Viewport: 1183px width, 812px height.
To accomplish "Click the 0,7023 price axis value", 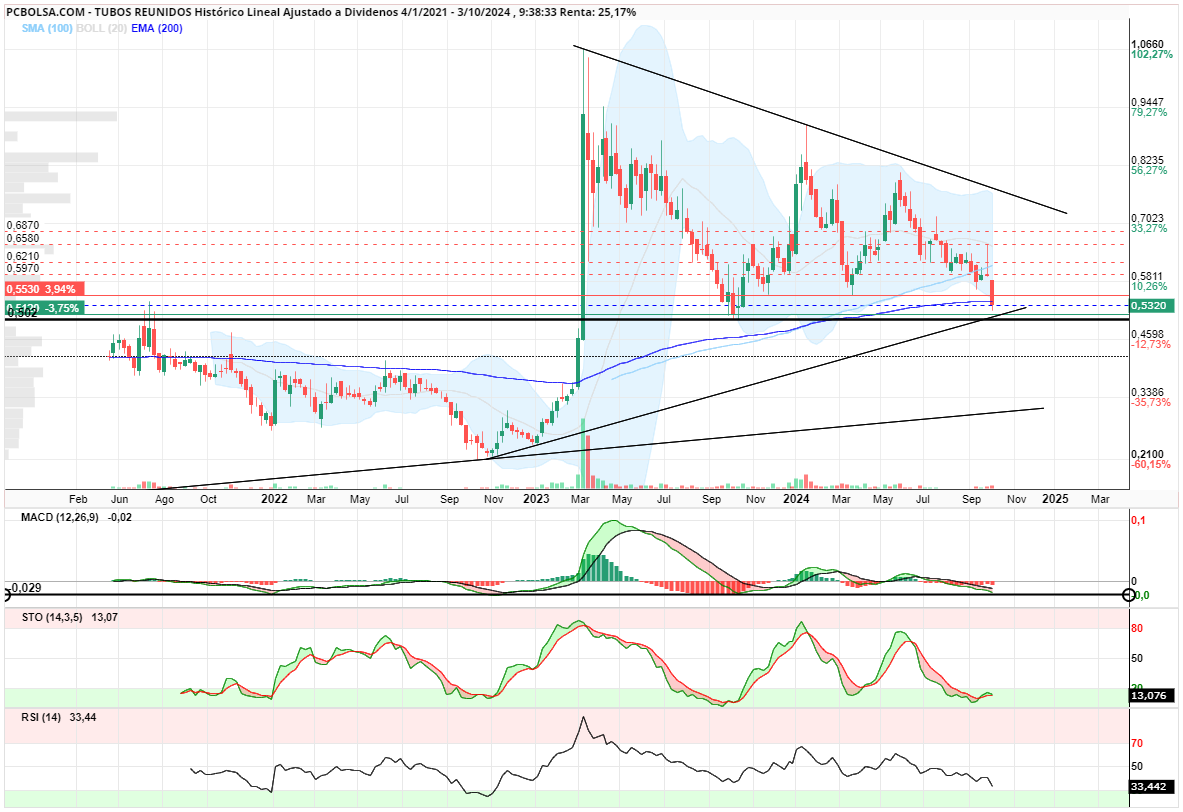I will pos(1148,218).
